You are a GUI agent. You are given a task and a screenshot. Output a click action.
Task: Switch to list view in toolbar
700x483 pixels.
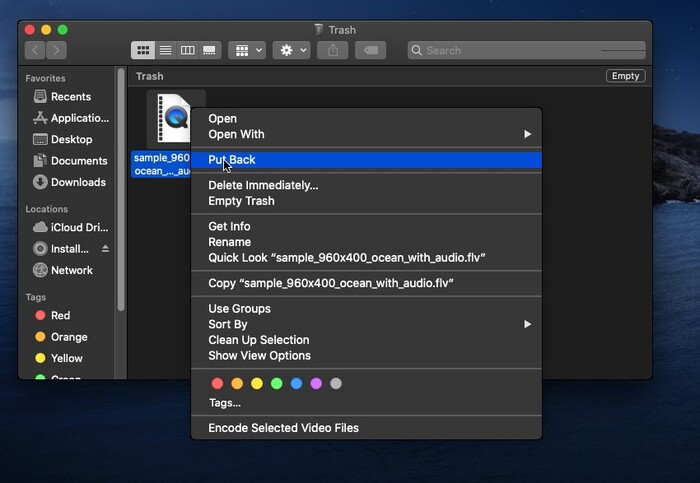(x=165, y=50)
